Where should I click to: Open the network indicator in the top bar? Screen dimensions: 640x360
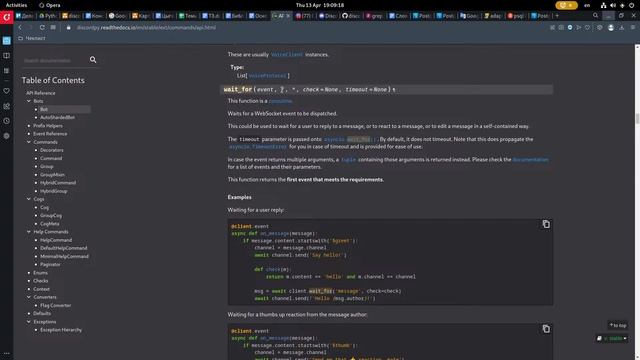pyautogui.click(x=603, y=5)
